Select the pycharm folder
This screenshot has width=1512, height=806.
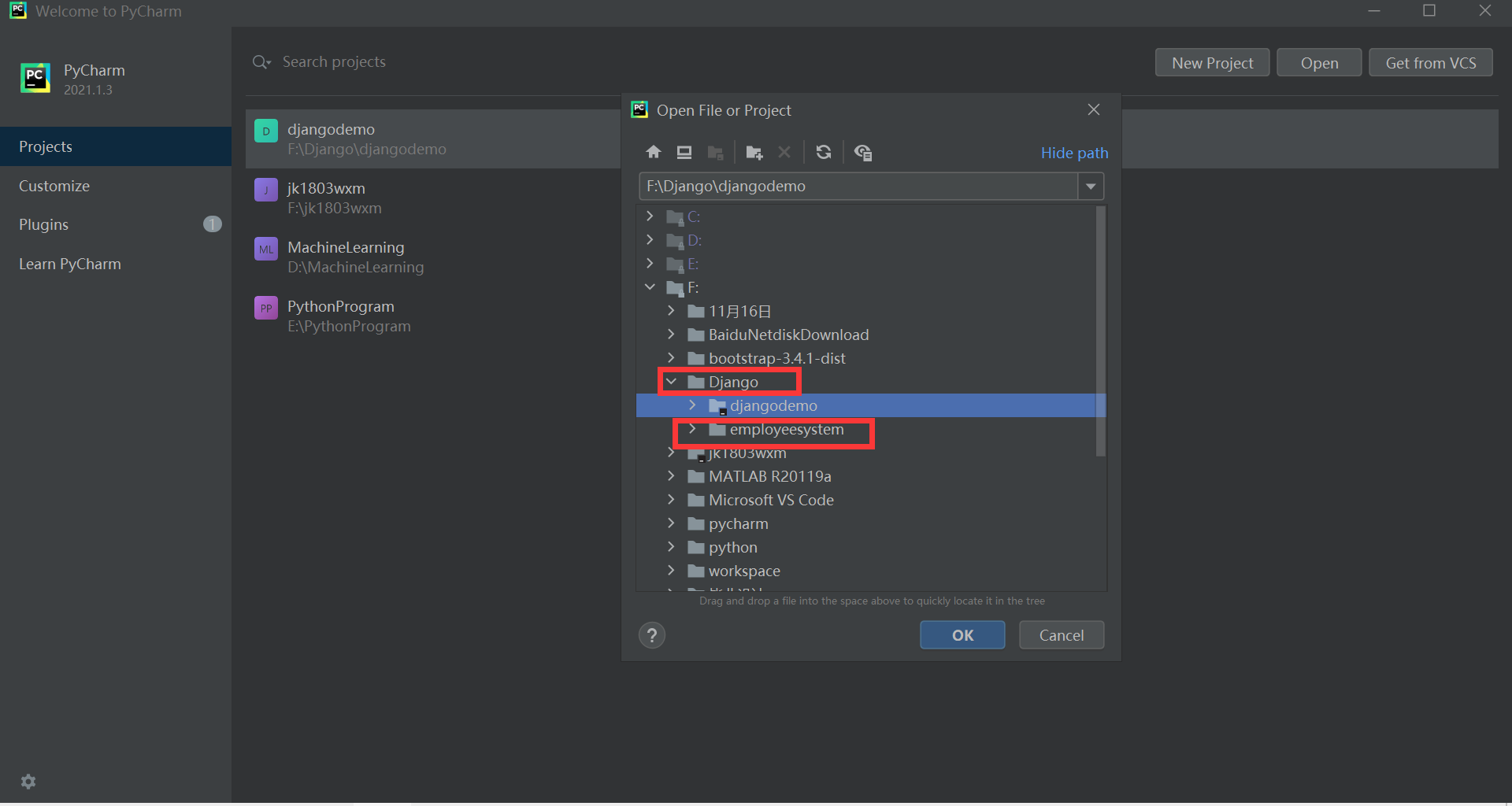pyautogui.click(x=738, y=523)
